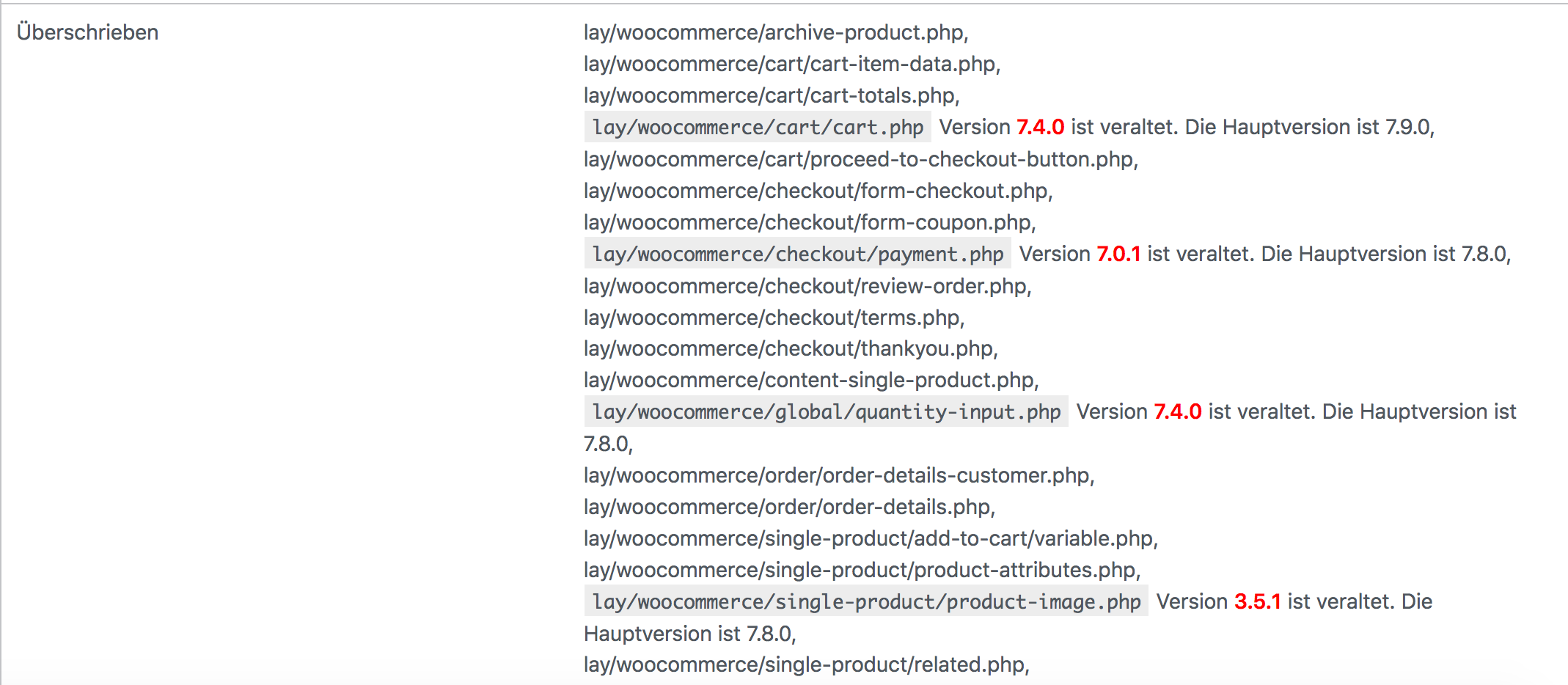Click the cart-item-data.php template entry
The image size is (1568, 685).
pyautogui.click(x=791, y=64)
